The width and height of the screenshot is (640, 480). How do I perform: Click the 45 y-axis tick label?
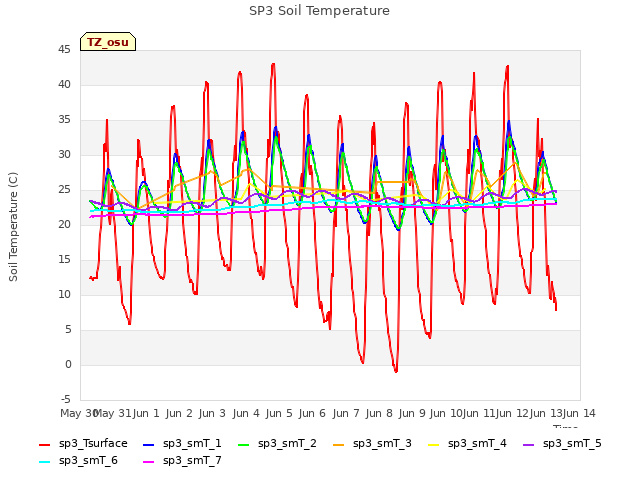64,50
